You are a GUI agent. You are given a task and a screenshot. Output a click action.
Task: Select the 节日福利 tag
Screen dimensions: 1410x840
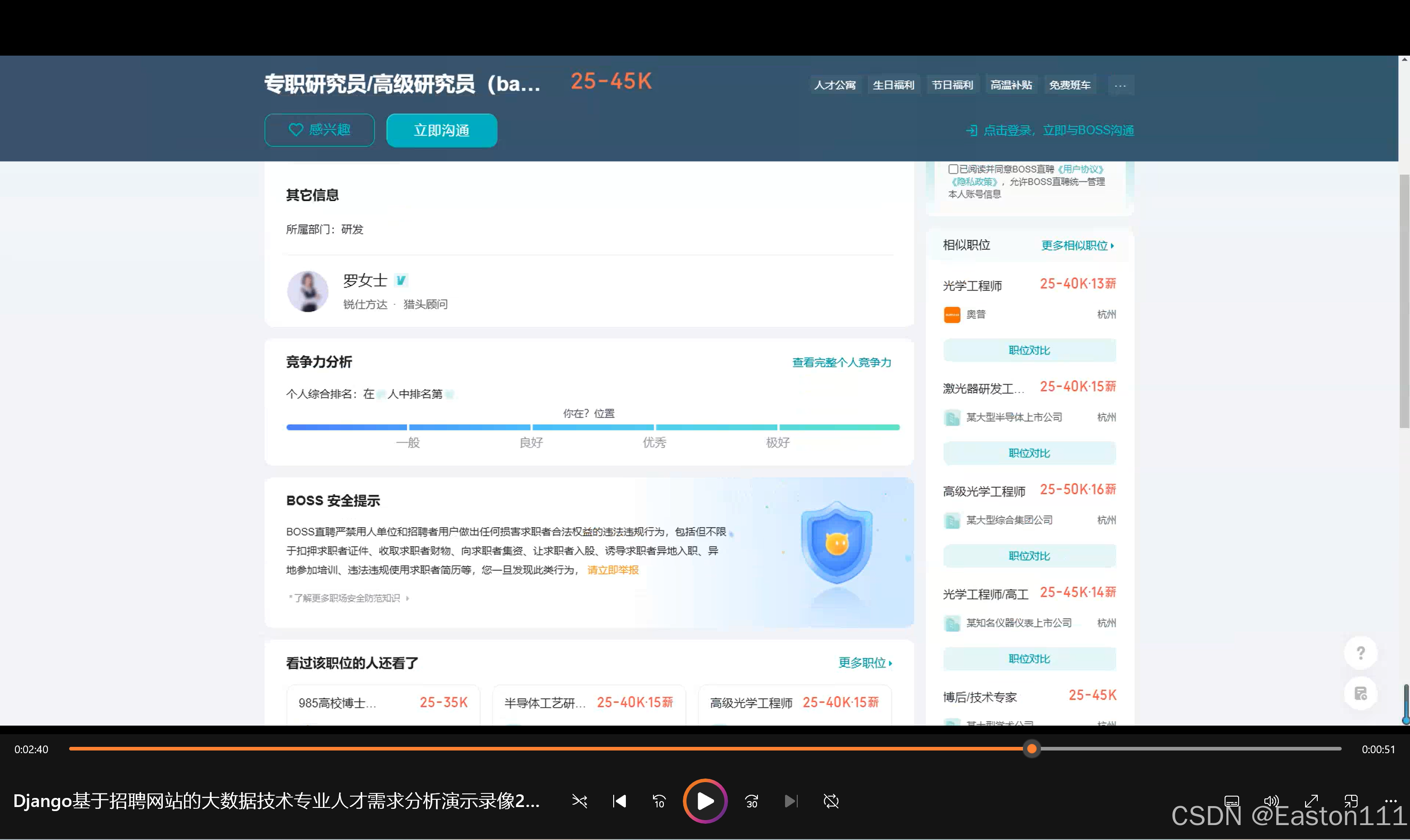click(x=953, y=85)
